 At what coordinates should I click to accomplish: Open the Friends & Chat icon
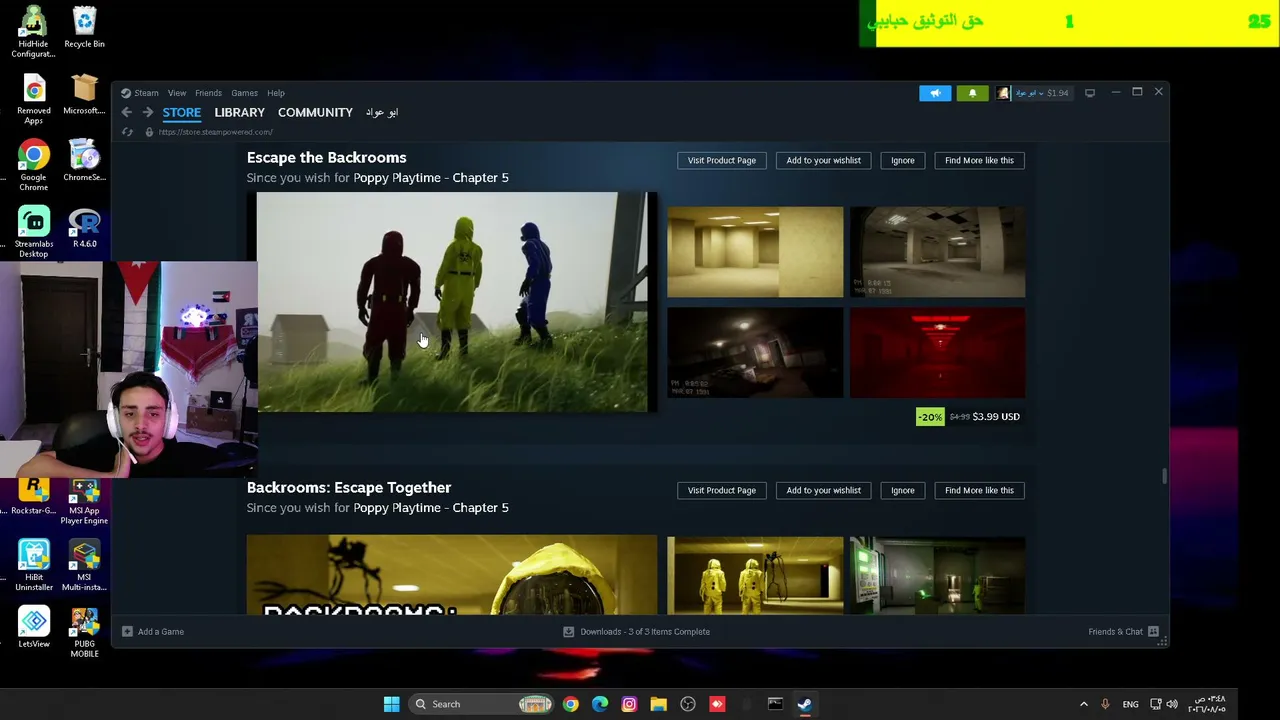point(1153,632)
